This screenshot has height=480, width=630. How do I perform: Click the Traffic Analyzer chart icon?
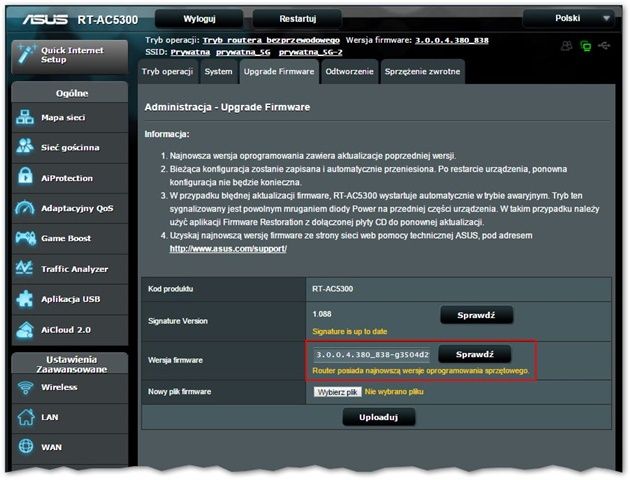pos(25,268)
